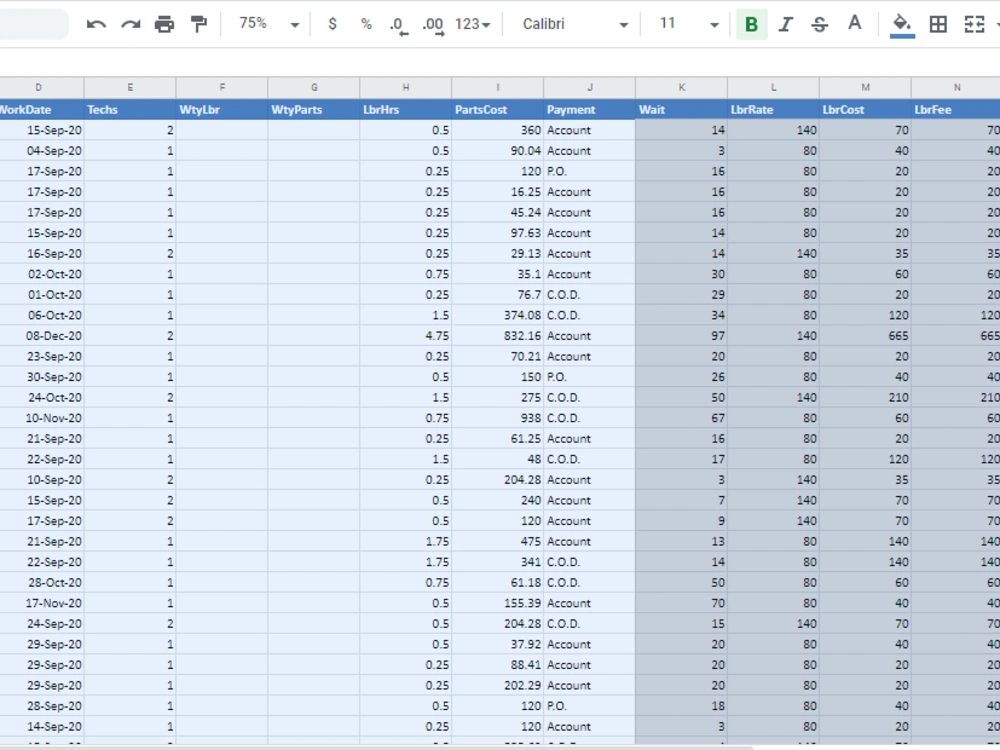This screenshot has height=750, width=1000.
Task: Click the WtyParts header cell
Action: pyautogui.click(x=314, y=110)
